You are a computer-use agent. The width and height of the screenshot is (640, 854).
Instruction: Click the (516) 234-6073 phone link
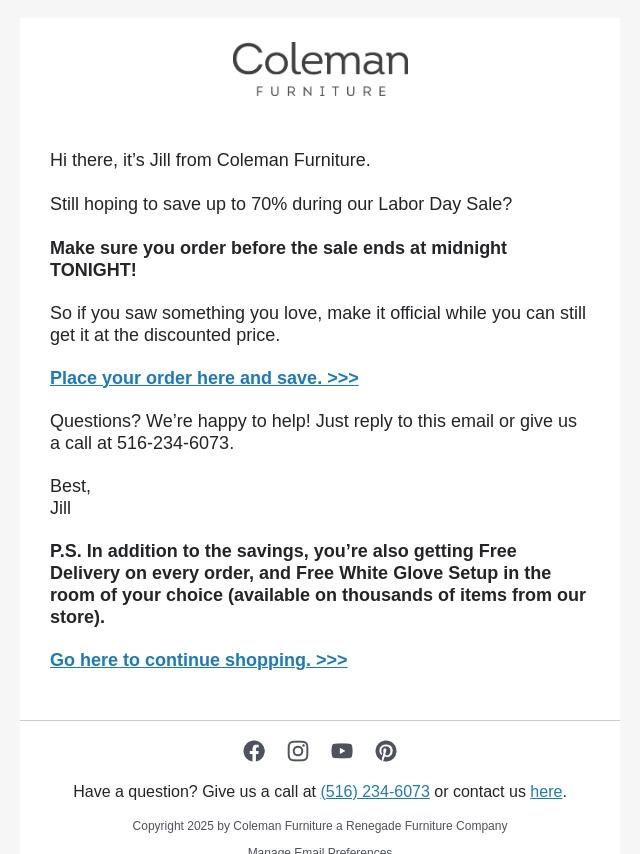(375, 791)
